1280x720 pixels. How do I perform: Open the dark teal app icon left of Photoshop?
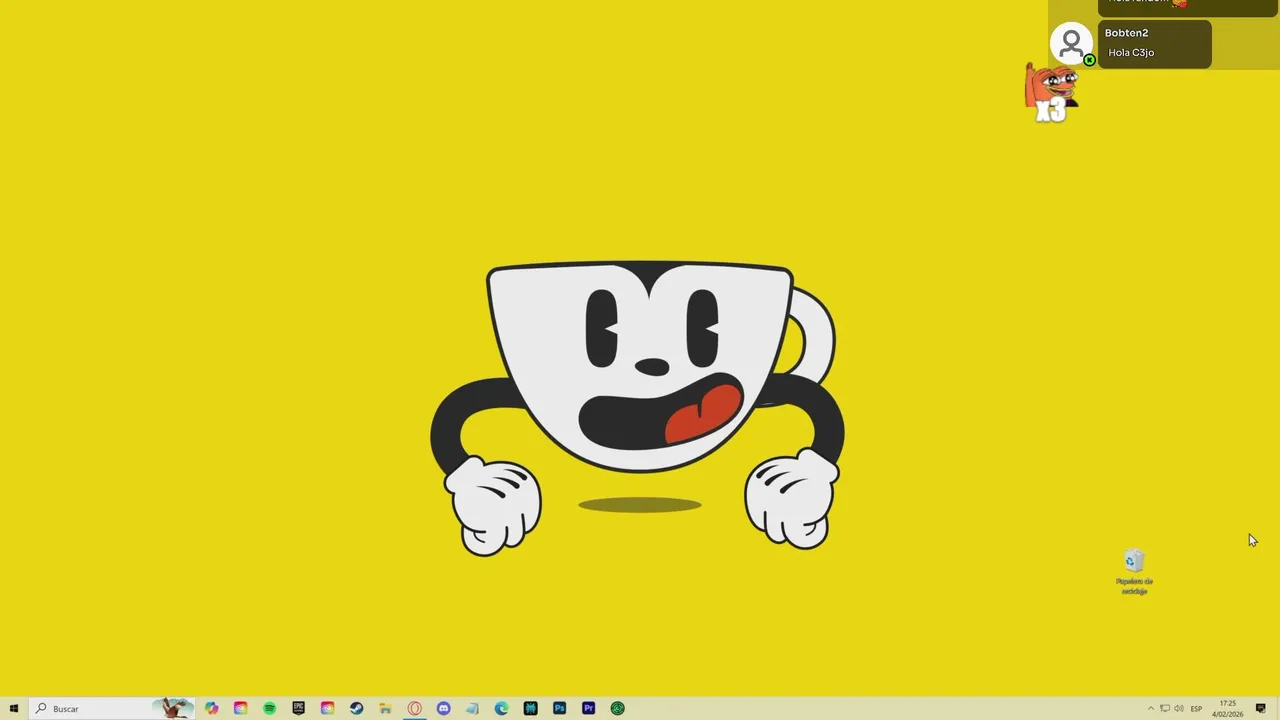[530, 708]
